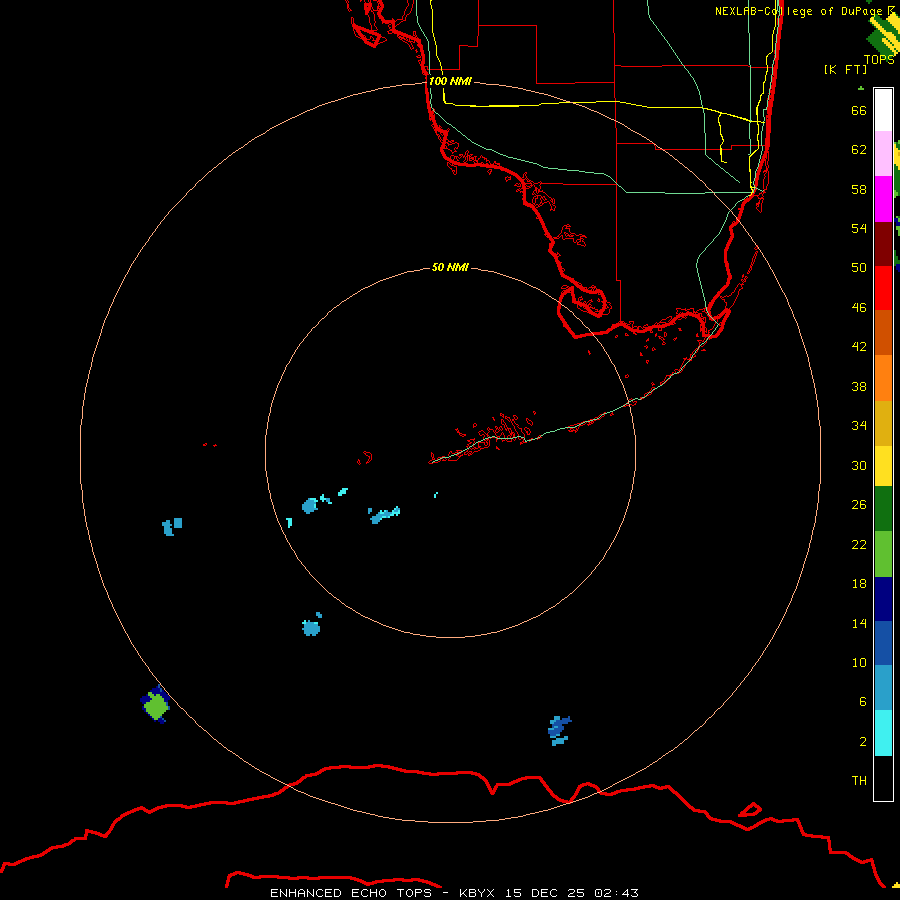Click the KBYX radar site identifier
This screenshot has height=900, width=900.
[479, 893]
